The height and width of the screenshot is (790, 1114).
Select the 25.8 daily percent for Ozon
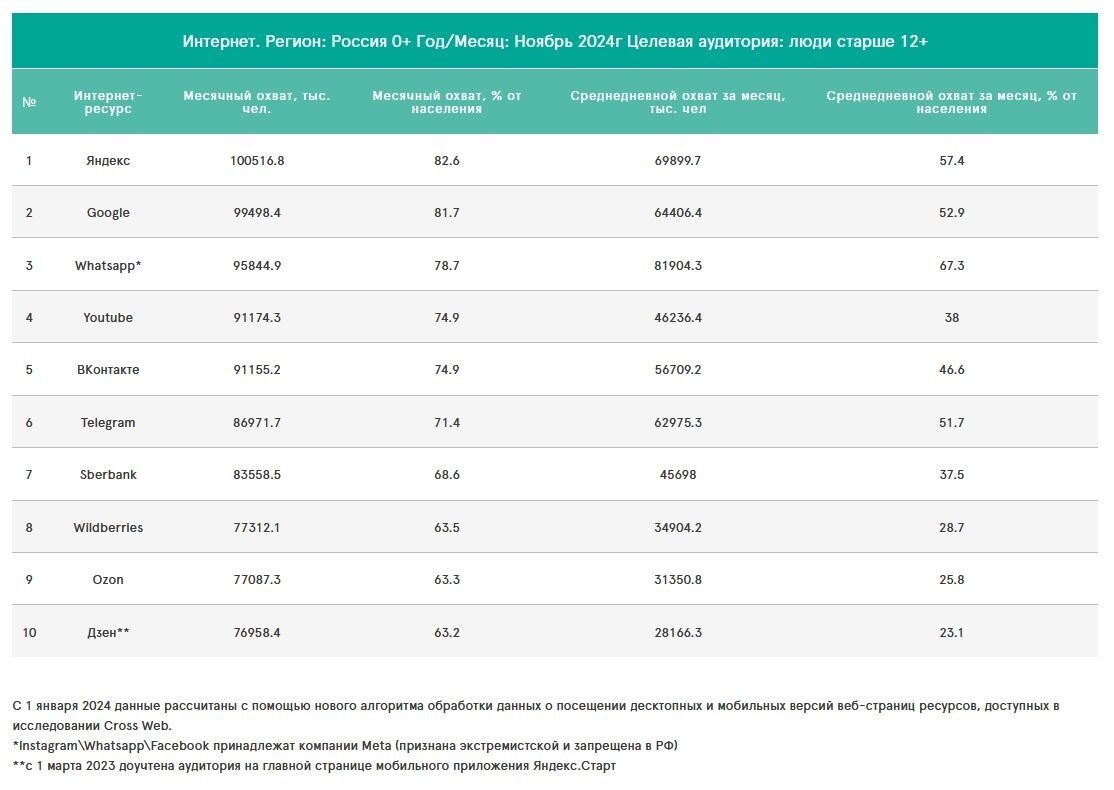click(951, 580)
